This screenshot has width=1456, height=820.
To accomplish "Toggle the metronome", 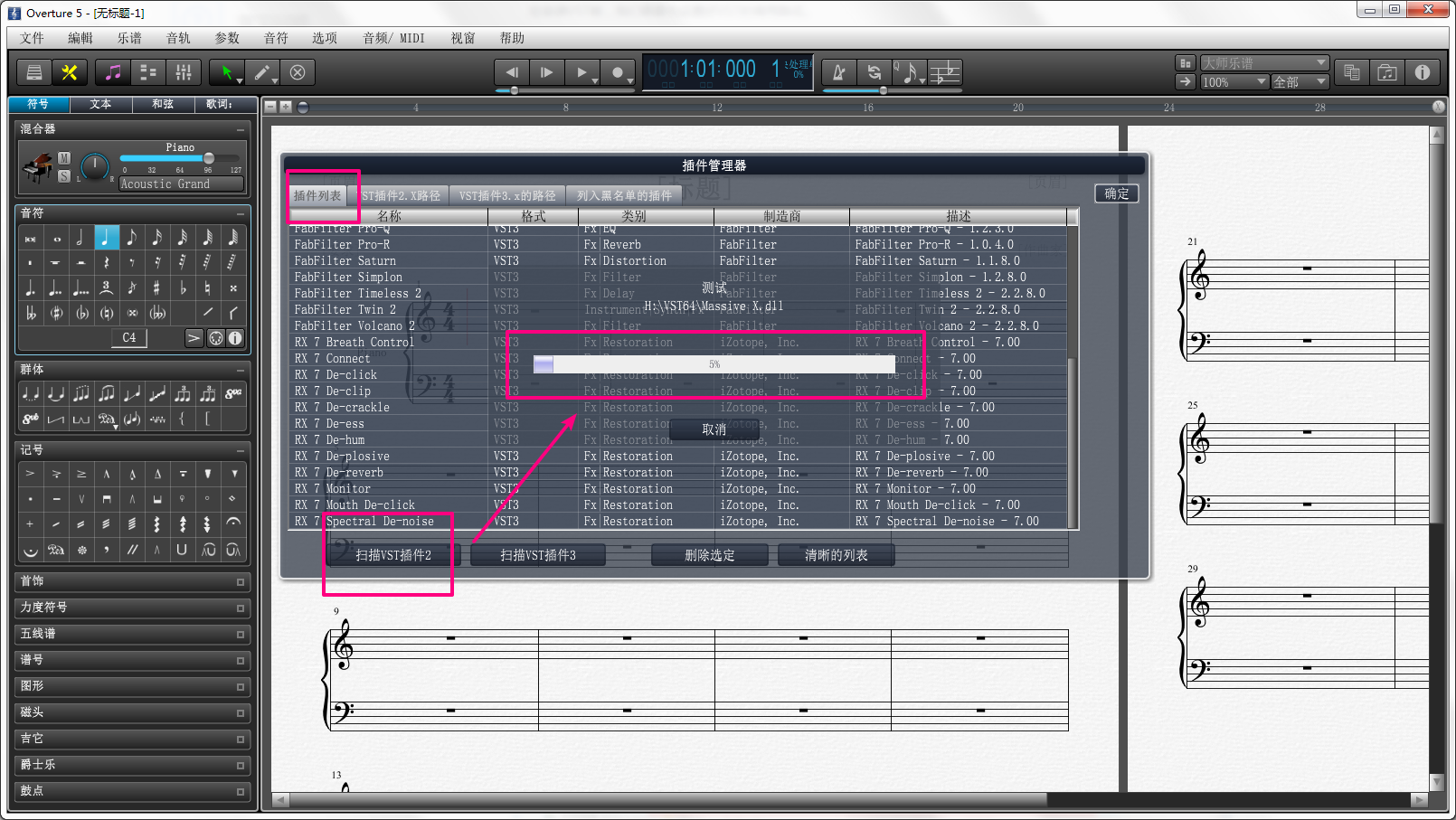I will [839, 72].
